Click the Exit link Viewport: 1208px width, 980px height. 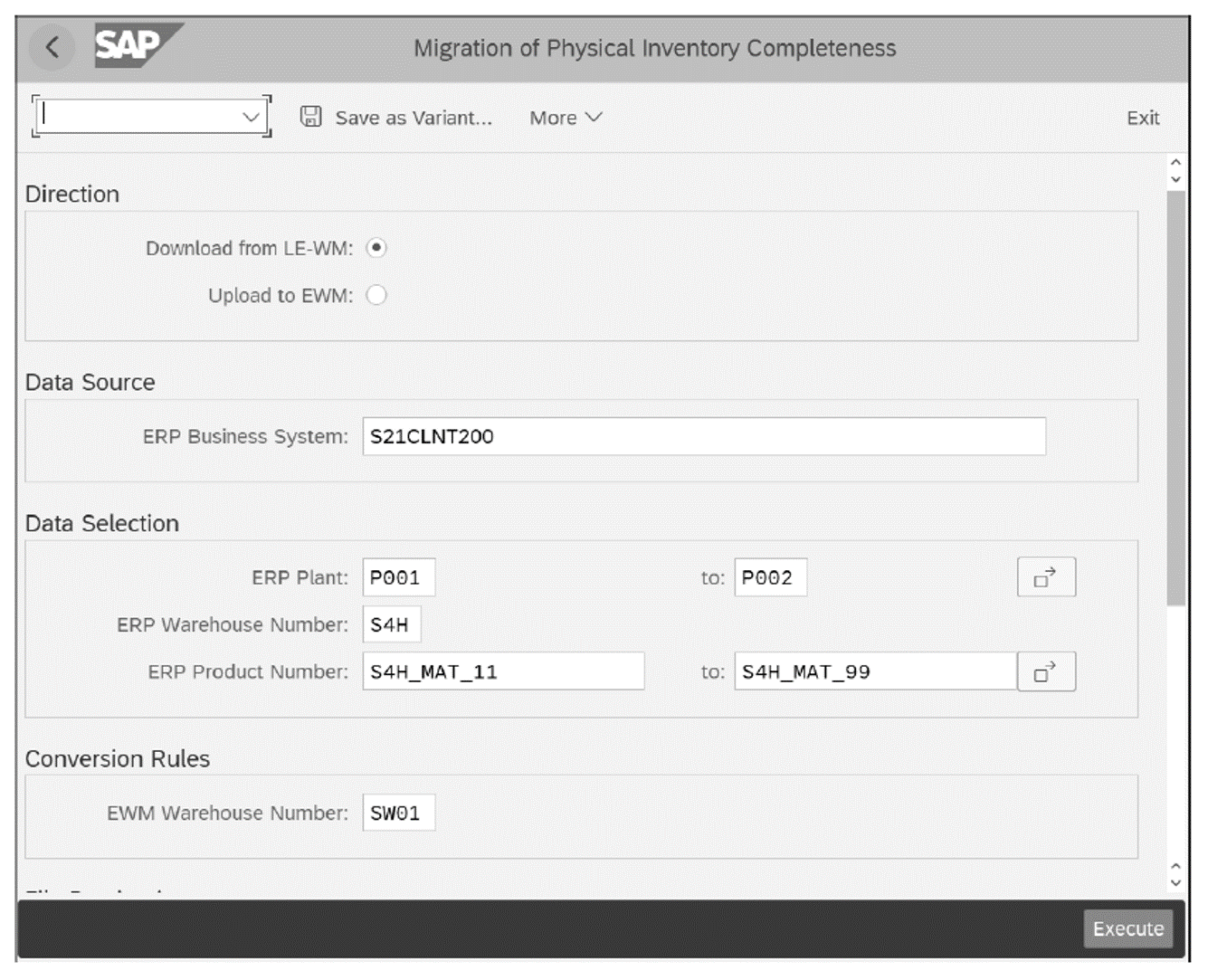tap(1143, 118)
